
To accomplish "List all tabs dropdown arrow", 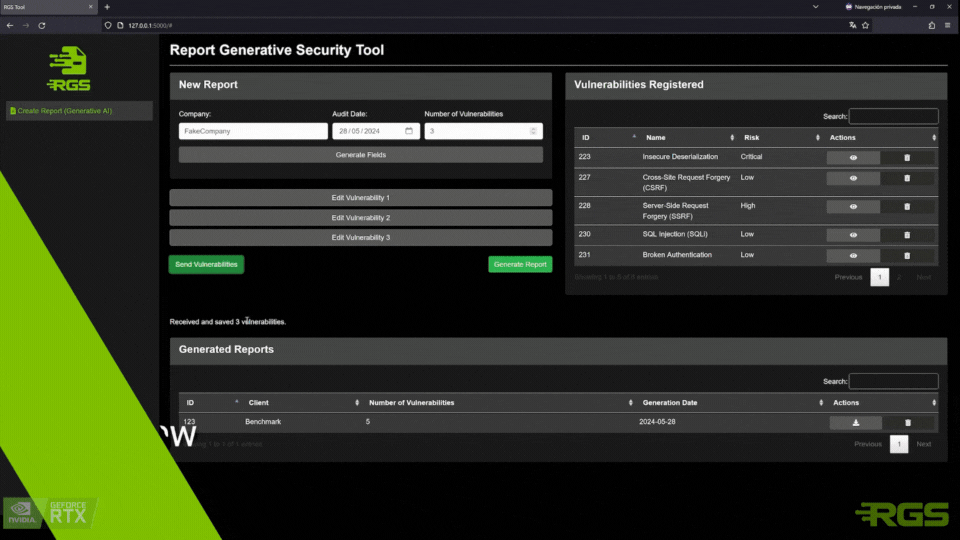I will point(816,7).
